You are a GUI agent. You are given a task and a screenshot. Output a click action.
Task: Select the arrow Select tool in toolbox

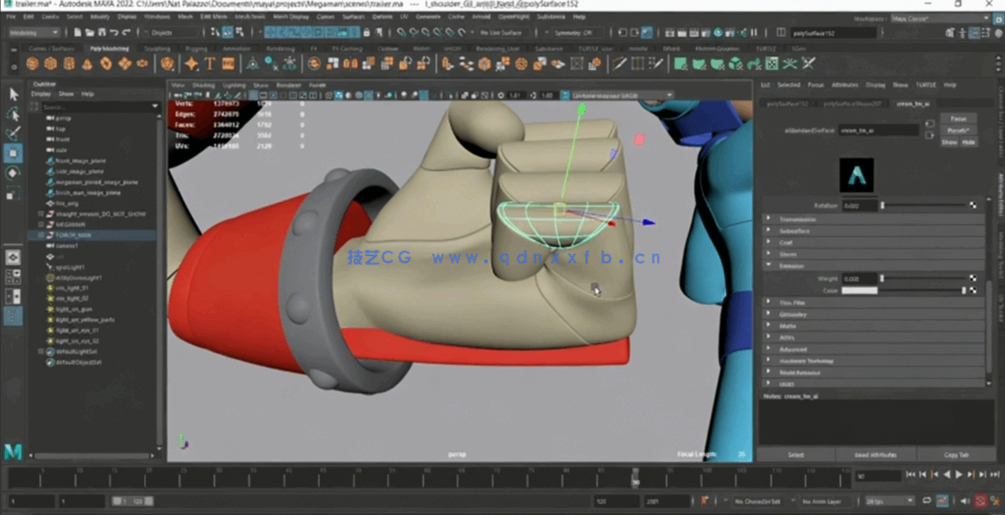[13, 94]
